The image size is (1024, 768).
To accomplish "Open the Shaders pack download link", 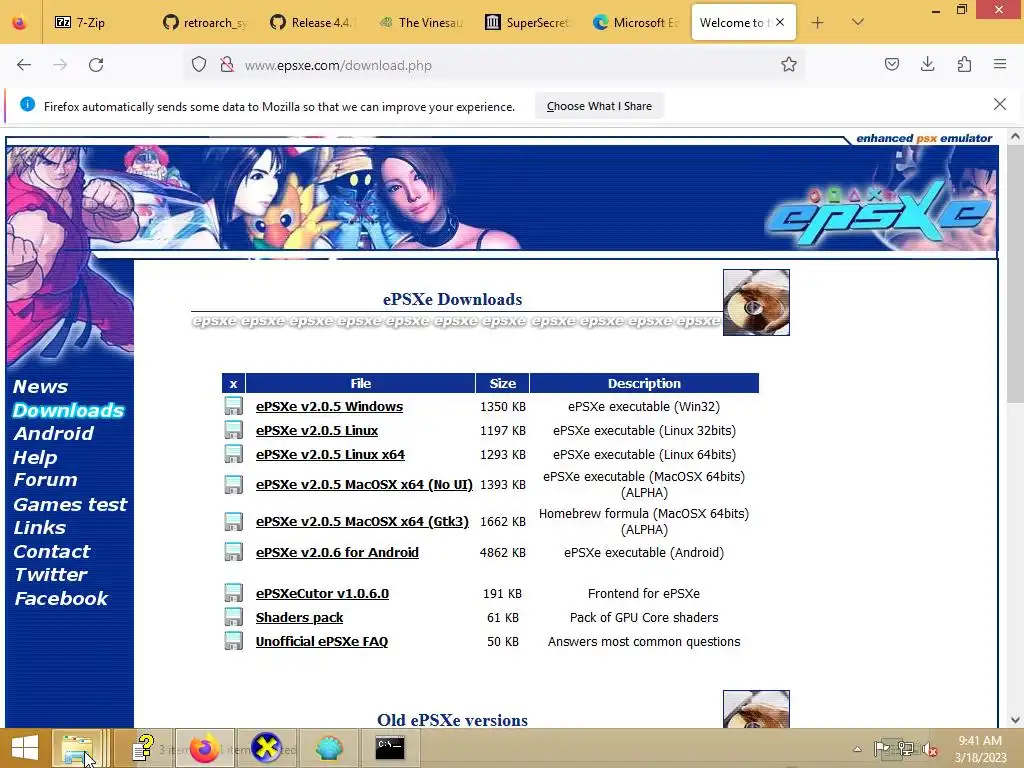I will pyautogui.click(x=299, y=618).
